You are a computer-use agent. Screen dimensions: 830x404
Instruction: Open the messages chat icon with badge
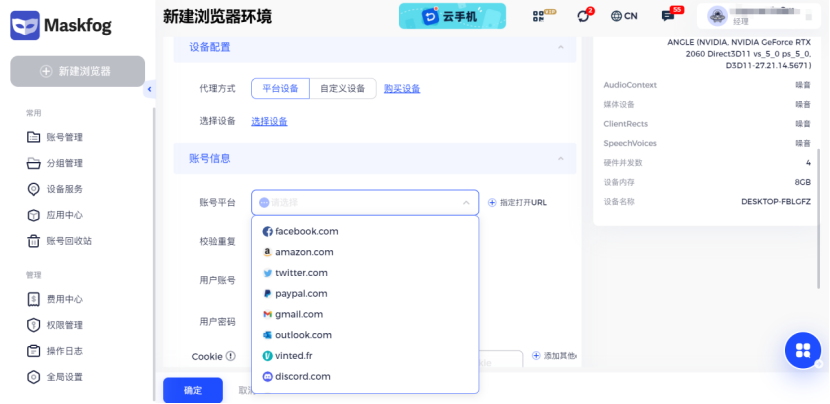[668, 16]
